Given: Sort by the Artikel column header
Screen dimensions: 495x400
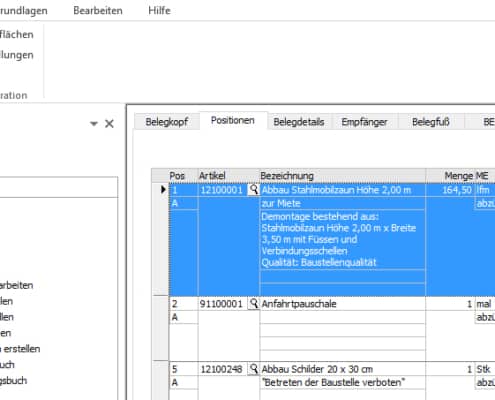Looking at the screenshot, I should 229,176.
